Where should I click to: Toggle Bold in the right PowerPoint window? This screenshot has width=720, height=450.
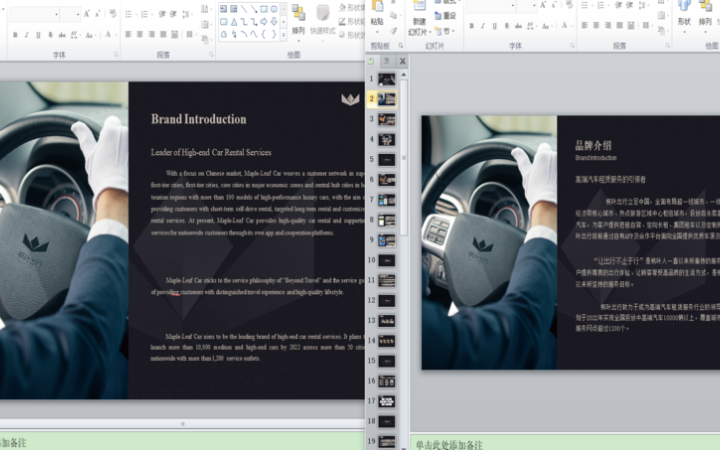coord(472,26)
